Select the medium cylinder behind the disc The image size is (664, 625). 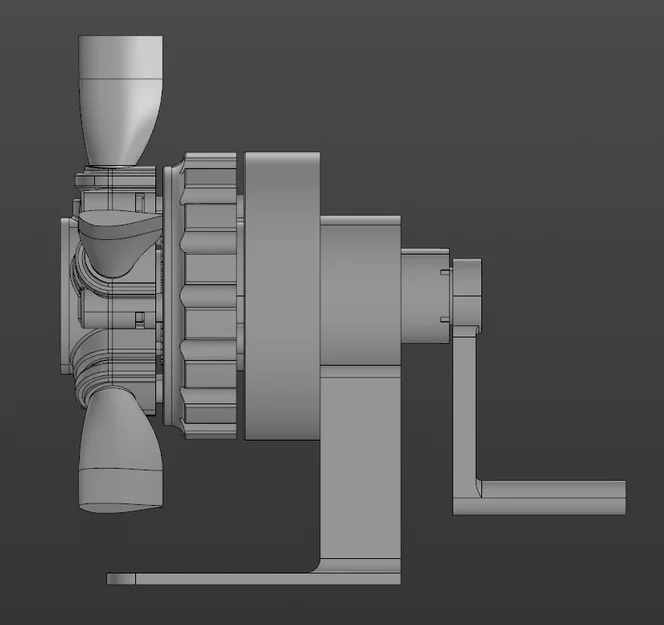360,291
